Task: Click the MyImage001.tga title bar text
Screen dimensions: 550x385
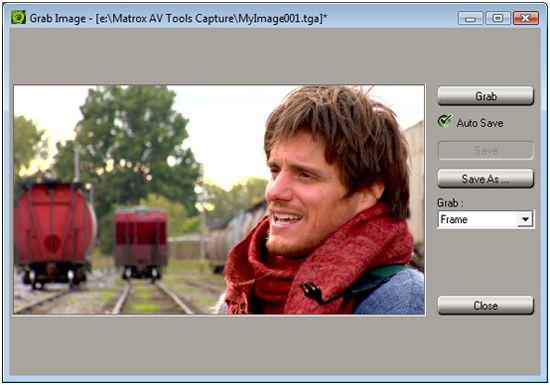Action: (279, 18)
